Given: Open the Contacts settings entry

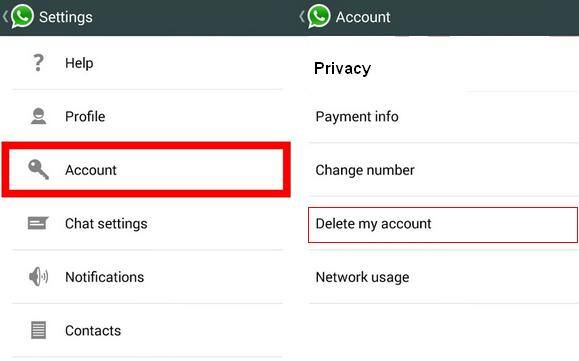Looking at the screenshot, I should click(147, 330).
